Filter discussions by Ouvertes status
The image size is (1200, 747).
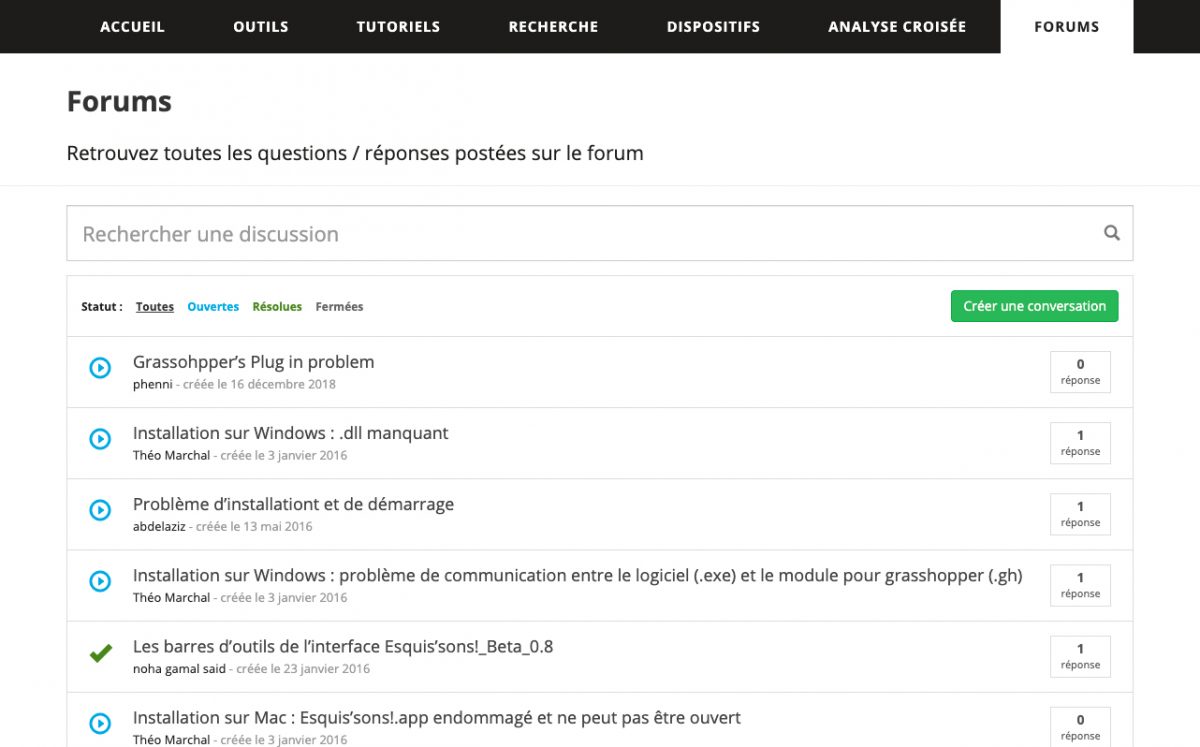coord(213,307)
